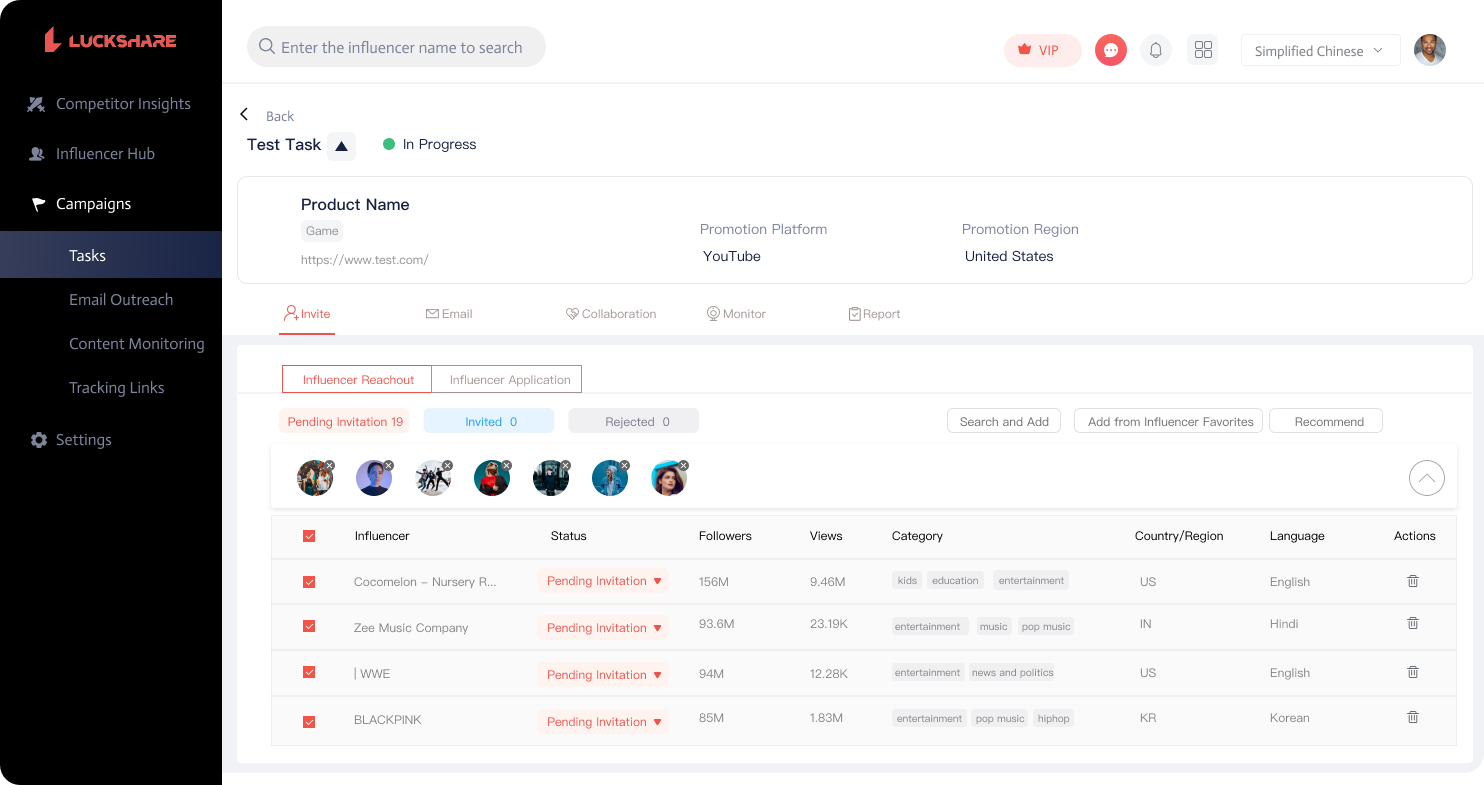
Task: Select the Influencer Reachout tab
Action: (357, 380)
